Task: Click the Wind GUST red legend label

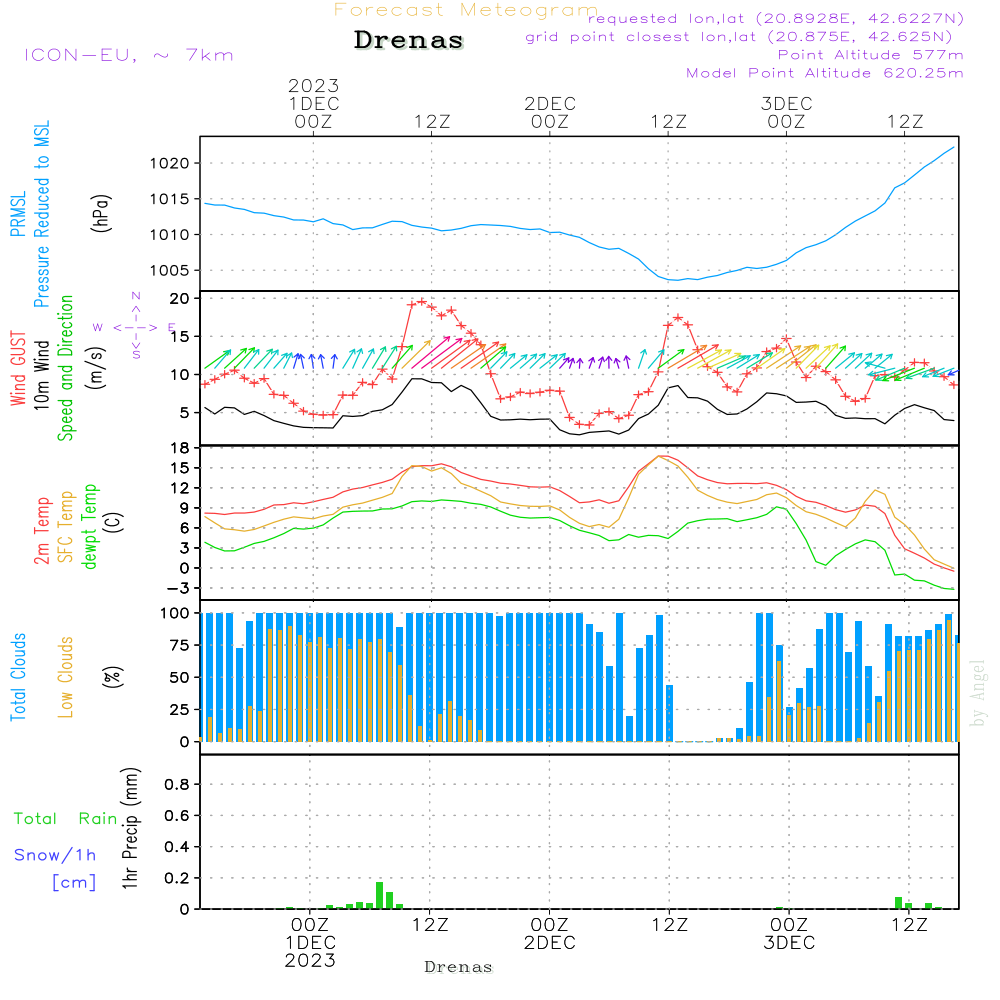Action: point(18,368)
